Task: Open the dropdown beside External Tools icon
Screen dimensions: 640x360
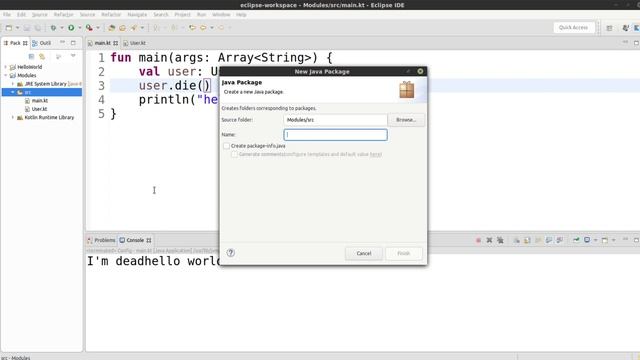Action: tap(98, 28)
